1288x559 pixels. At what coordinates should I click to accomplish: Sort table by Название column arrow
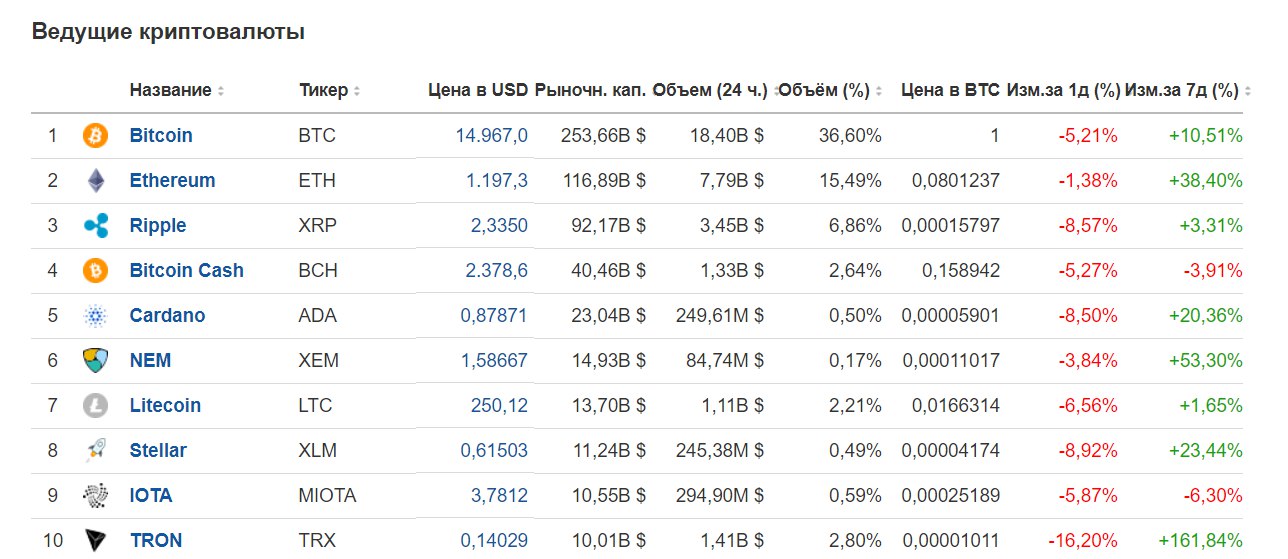pos(221,91)
